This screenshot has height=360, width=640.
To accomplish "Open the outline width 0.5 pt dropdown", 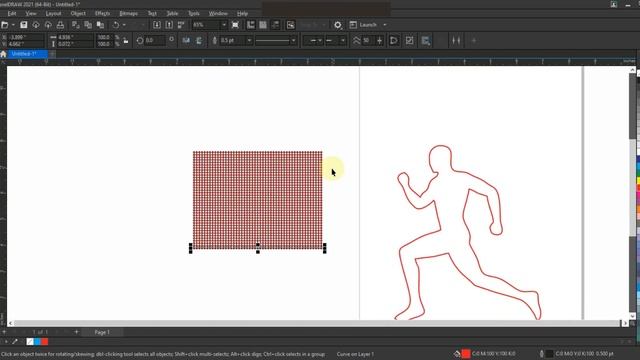I will click(x=249, y=40).
